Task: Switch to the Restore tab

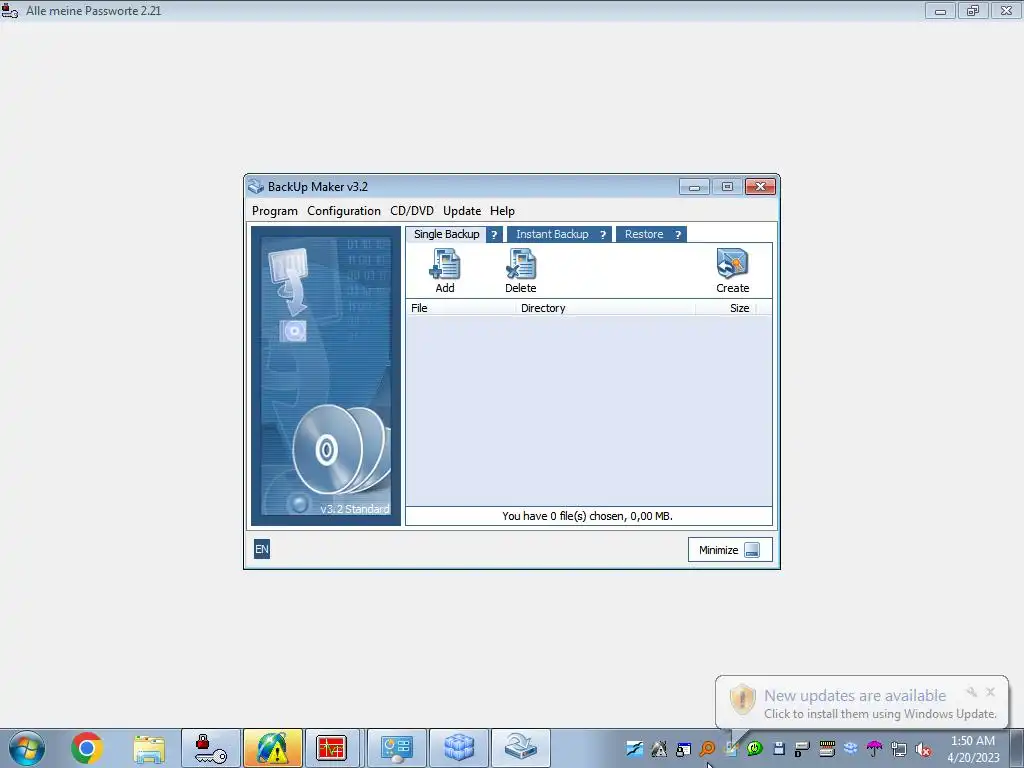Action: pos(643,234)
